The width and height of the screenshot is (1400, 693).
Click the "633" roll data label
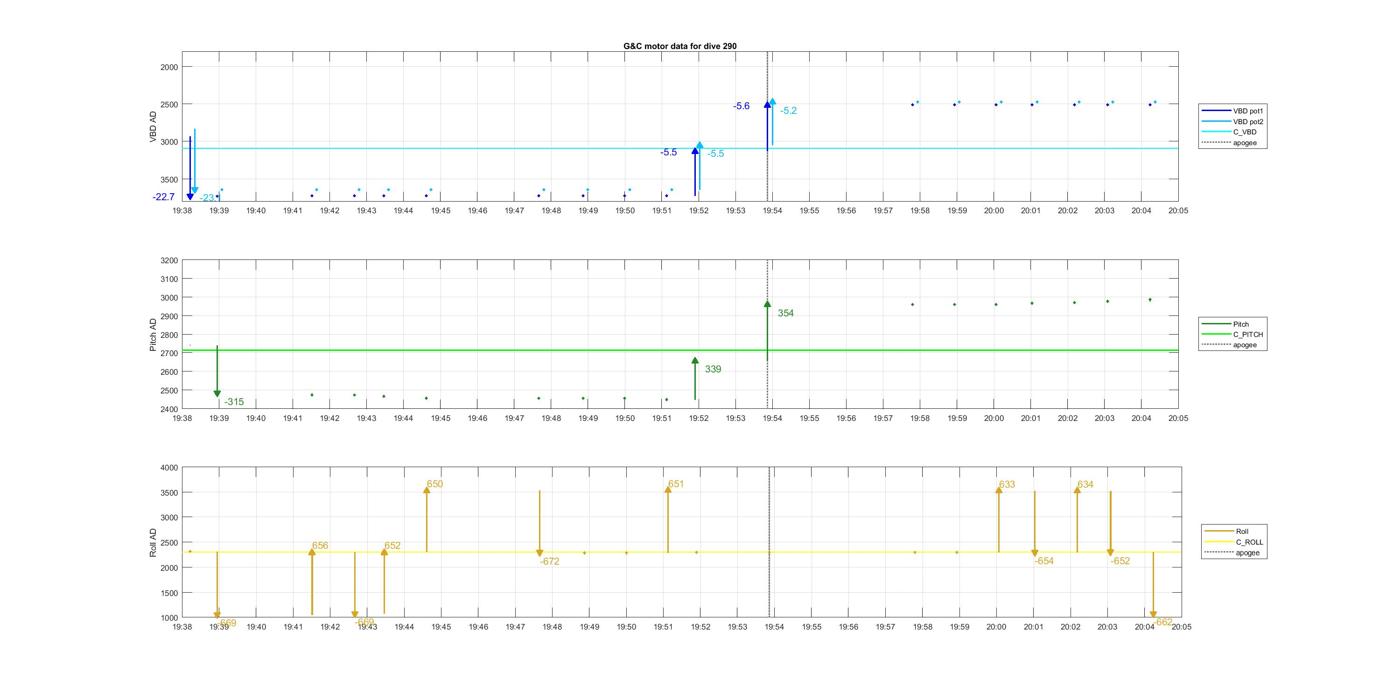point(1007,485)
